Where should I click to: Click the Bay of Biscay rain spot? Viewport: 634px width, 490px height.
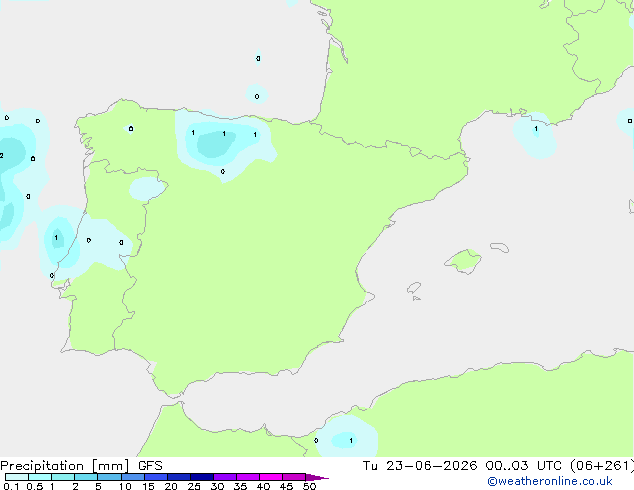tap(257, 94)
